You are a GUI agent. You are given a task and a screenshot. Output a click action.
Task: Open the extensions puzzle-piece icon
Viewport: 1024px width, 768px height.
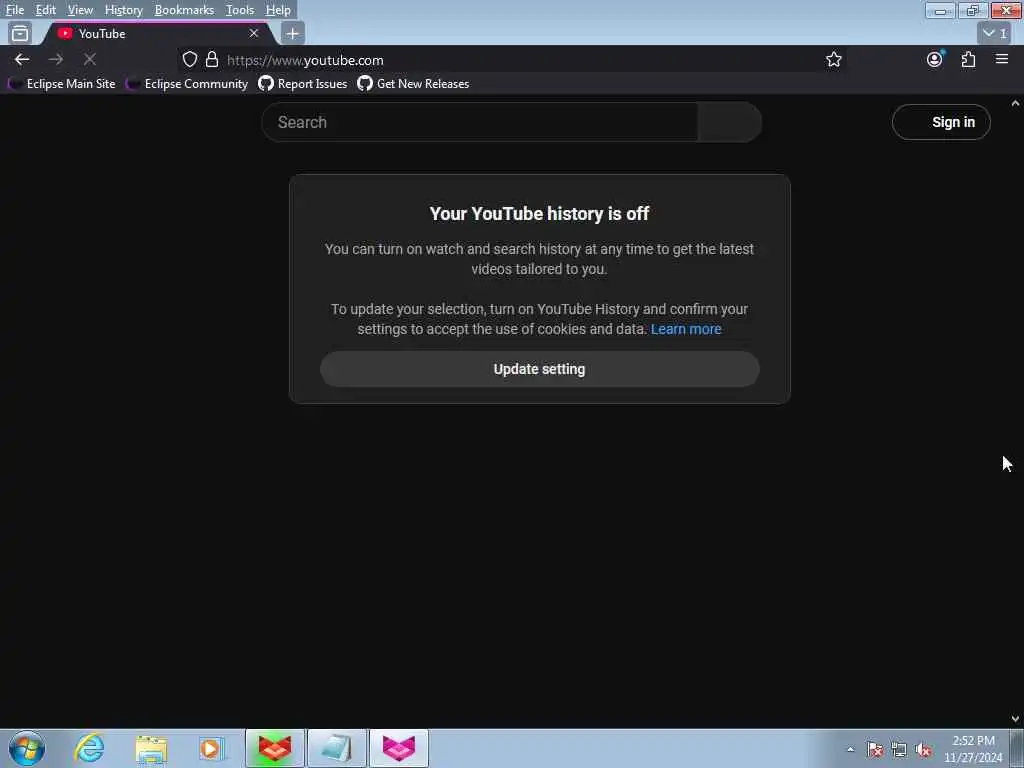(968, 59)
